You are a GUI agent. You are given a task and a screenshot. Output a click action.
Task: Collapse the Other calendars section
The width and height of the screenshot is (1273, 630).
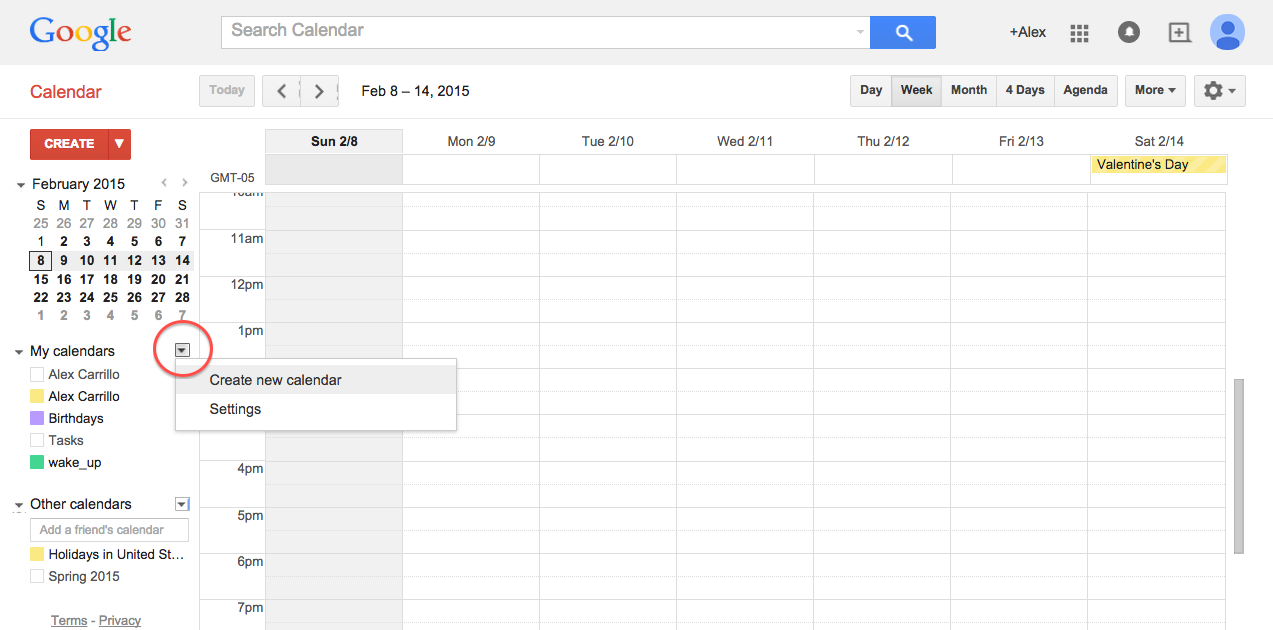click(19, 506)
